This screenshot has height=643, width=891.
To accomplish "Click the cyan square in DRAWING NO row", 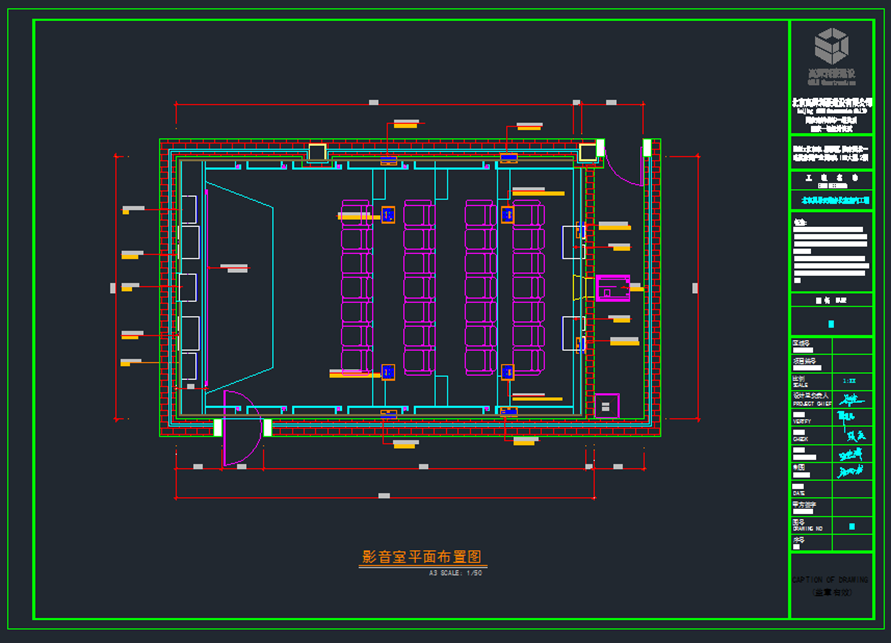I will click(852, 527).
